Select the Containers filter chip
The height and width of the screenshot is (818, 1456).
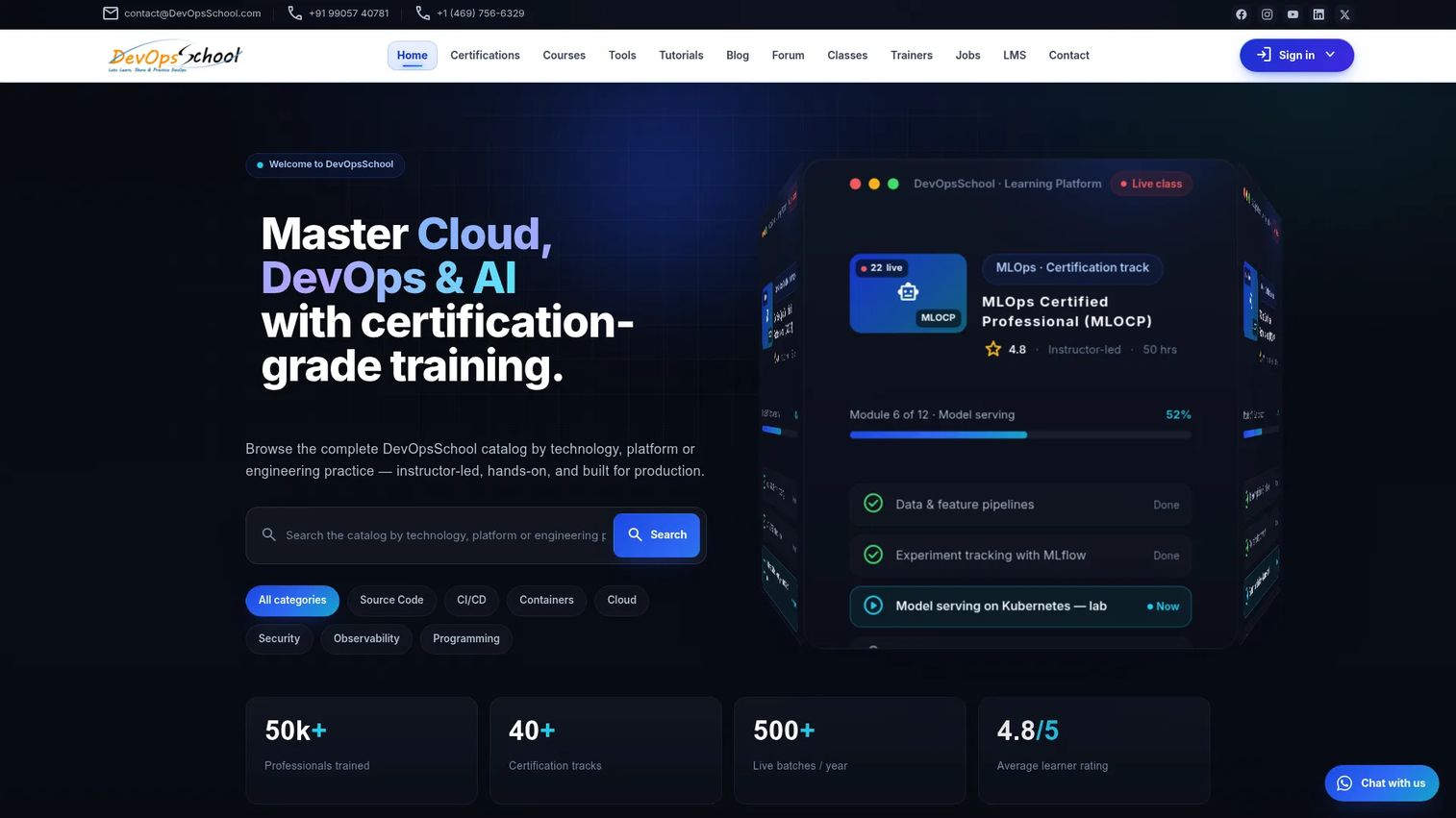pos(546,600)
